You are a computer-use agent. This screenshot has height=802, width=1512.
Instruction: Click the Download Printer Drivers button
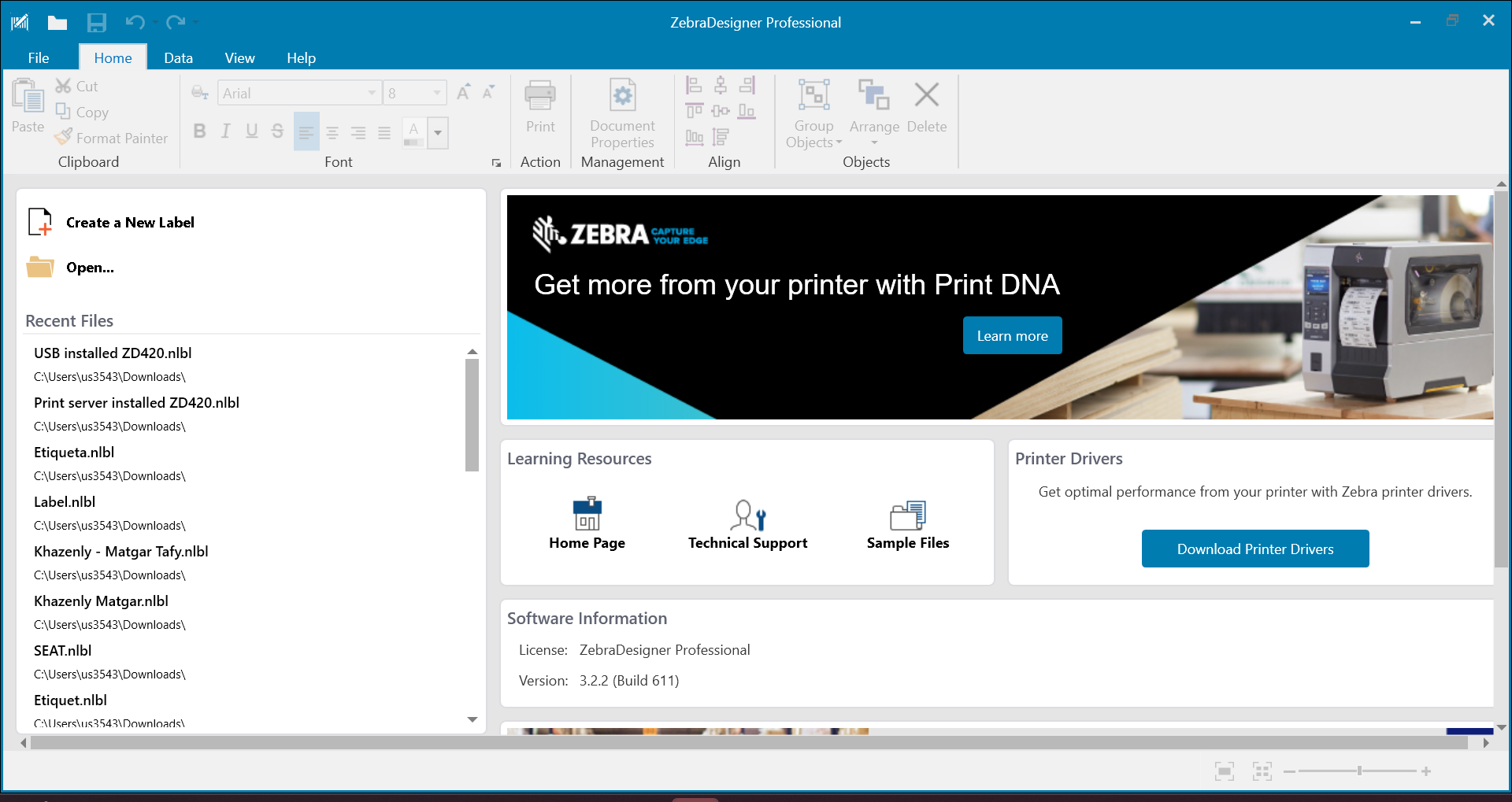tap(1254, 549)
